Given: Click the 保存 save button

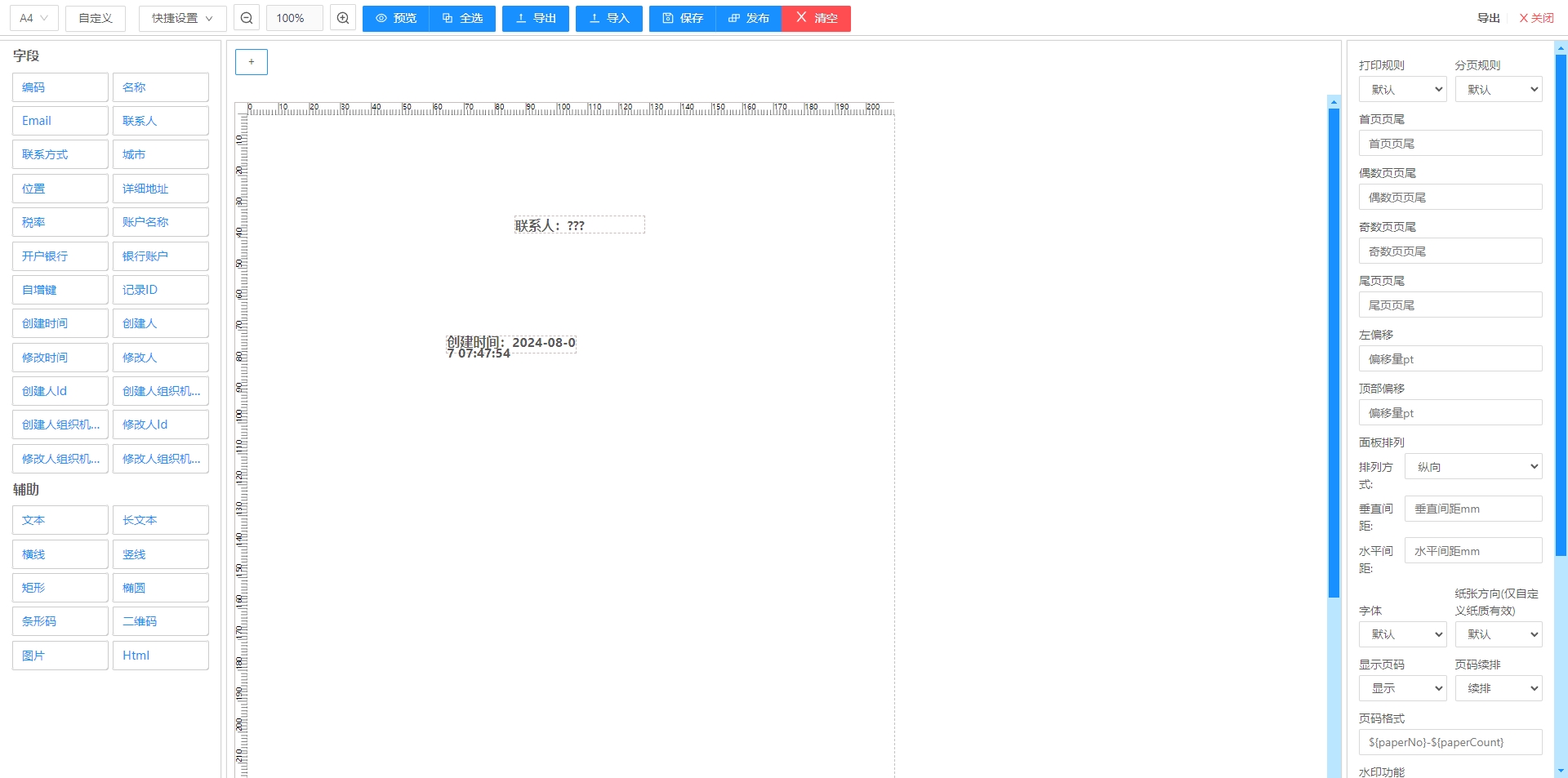Looking at the screenshot, I should (x=683, y=18).
